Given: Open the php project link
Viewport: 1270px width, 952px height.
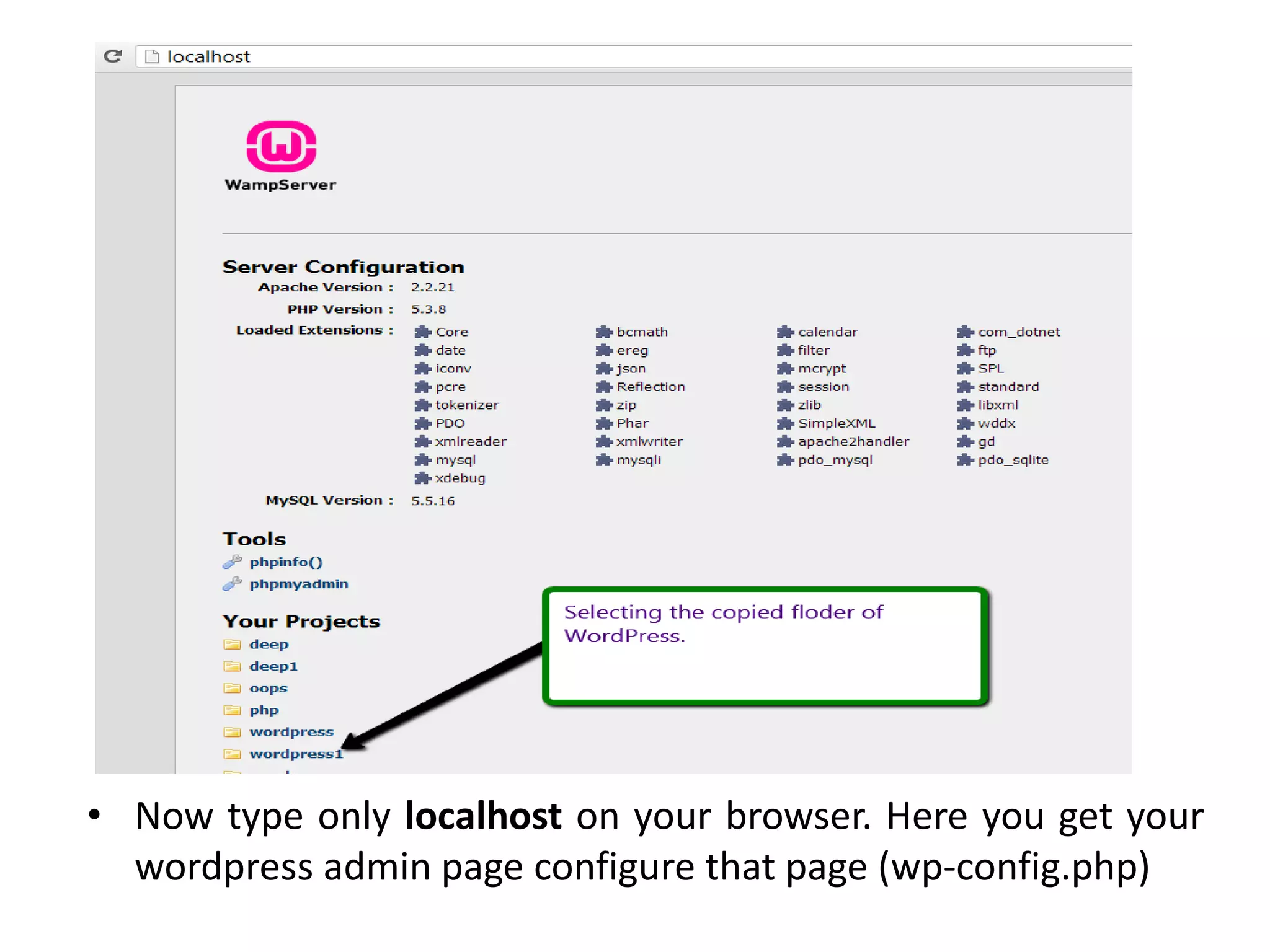Looking at the screenshot, I should [x=264, y=710].
